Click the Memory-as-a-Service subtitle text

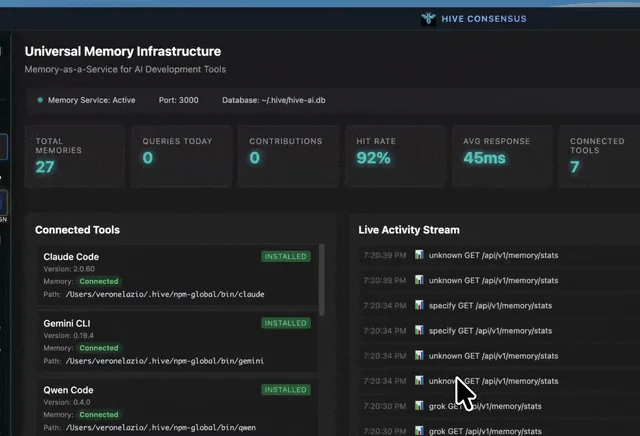pos(125,69)
